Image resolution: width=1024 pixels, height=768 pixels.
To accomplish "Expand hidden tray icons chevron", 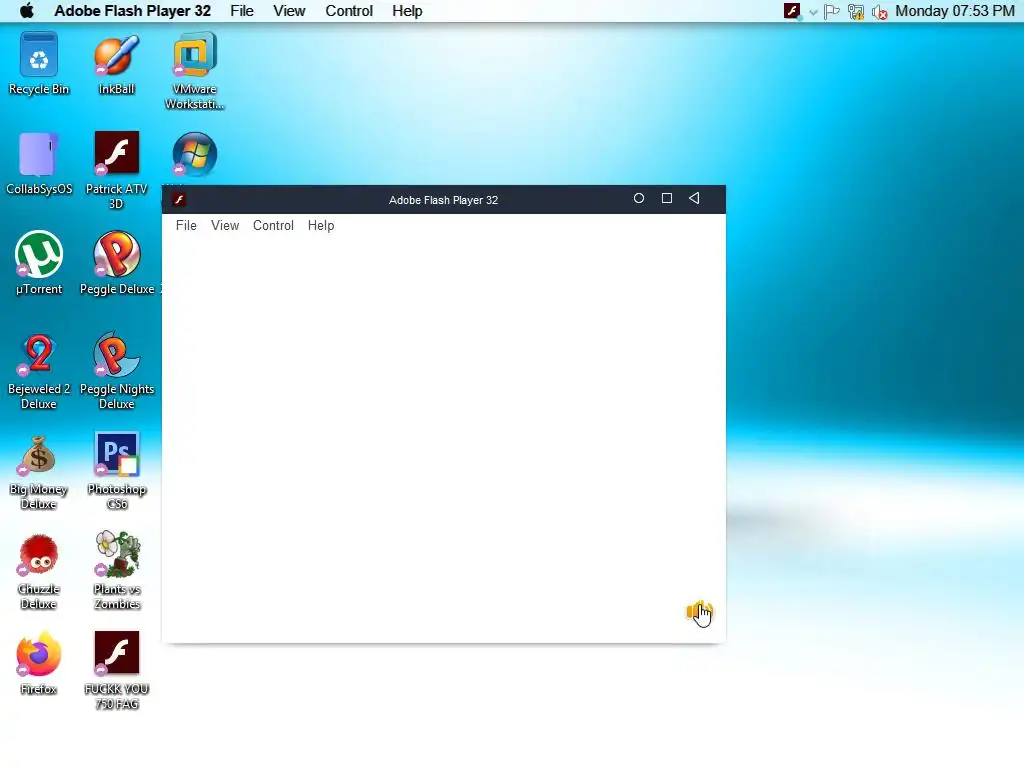I will 813,12.
